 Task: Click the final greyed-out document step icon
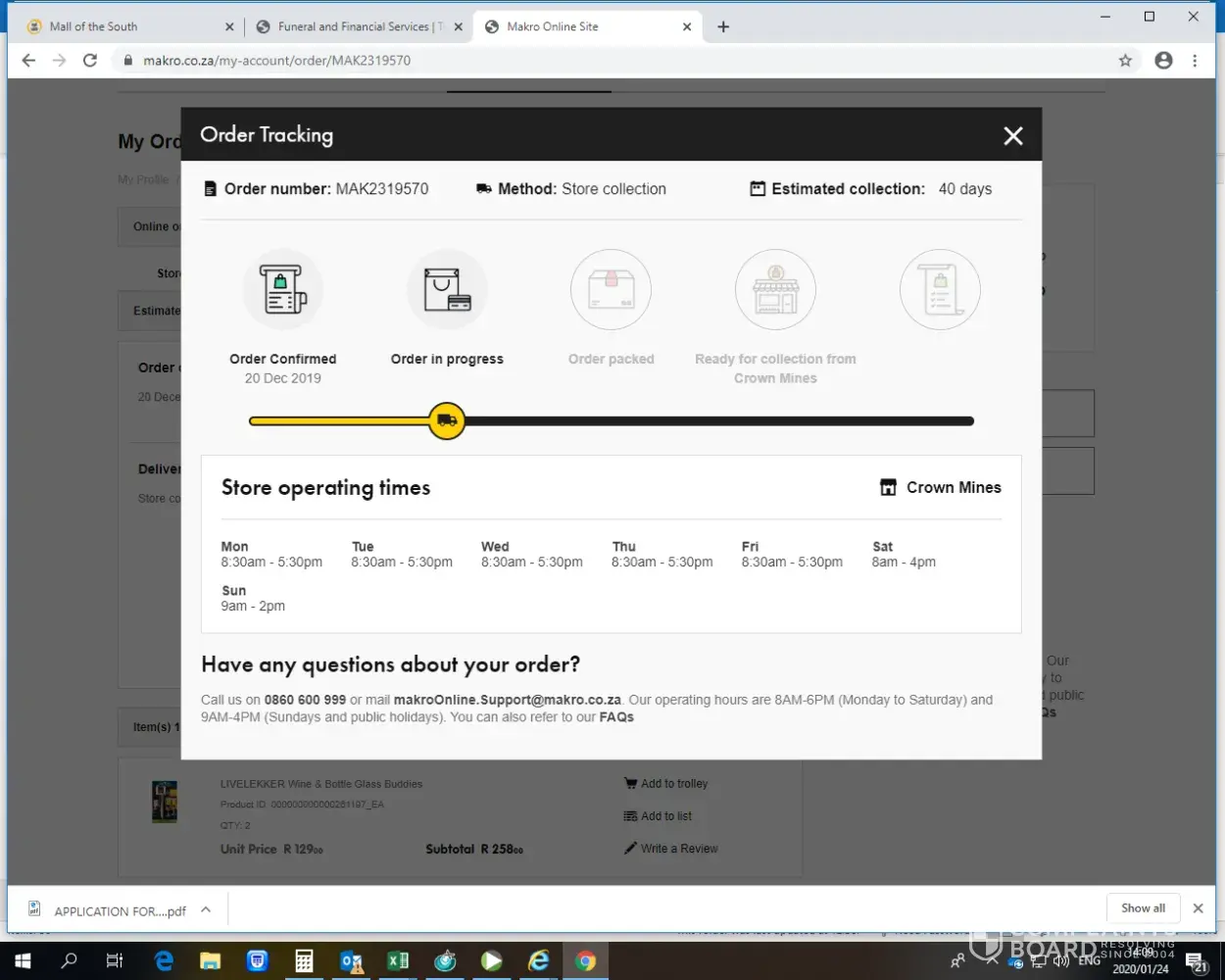point(940,289)
